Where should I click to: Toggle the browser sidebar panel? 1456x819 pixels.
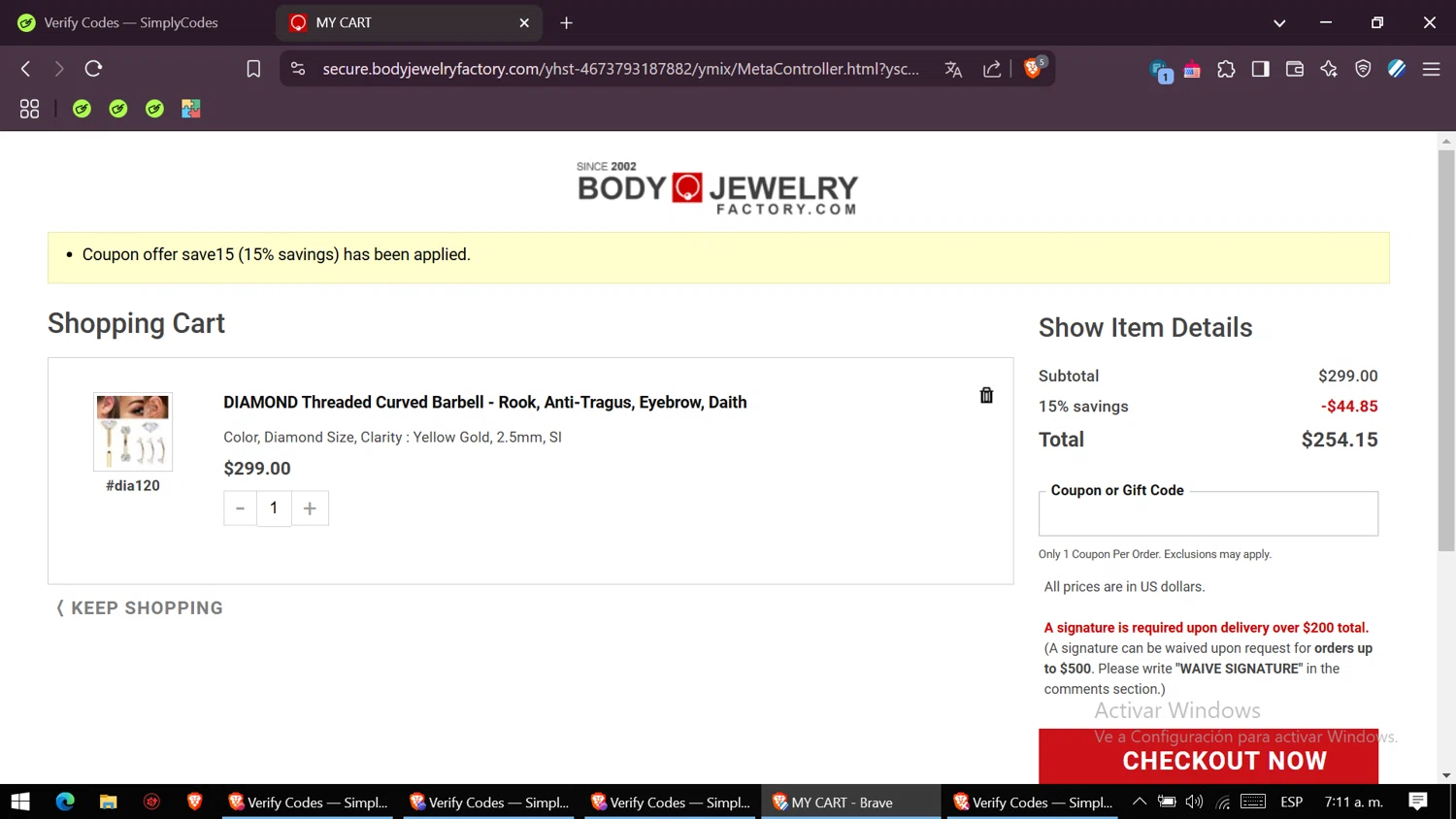[1260, 69]
